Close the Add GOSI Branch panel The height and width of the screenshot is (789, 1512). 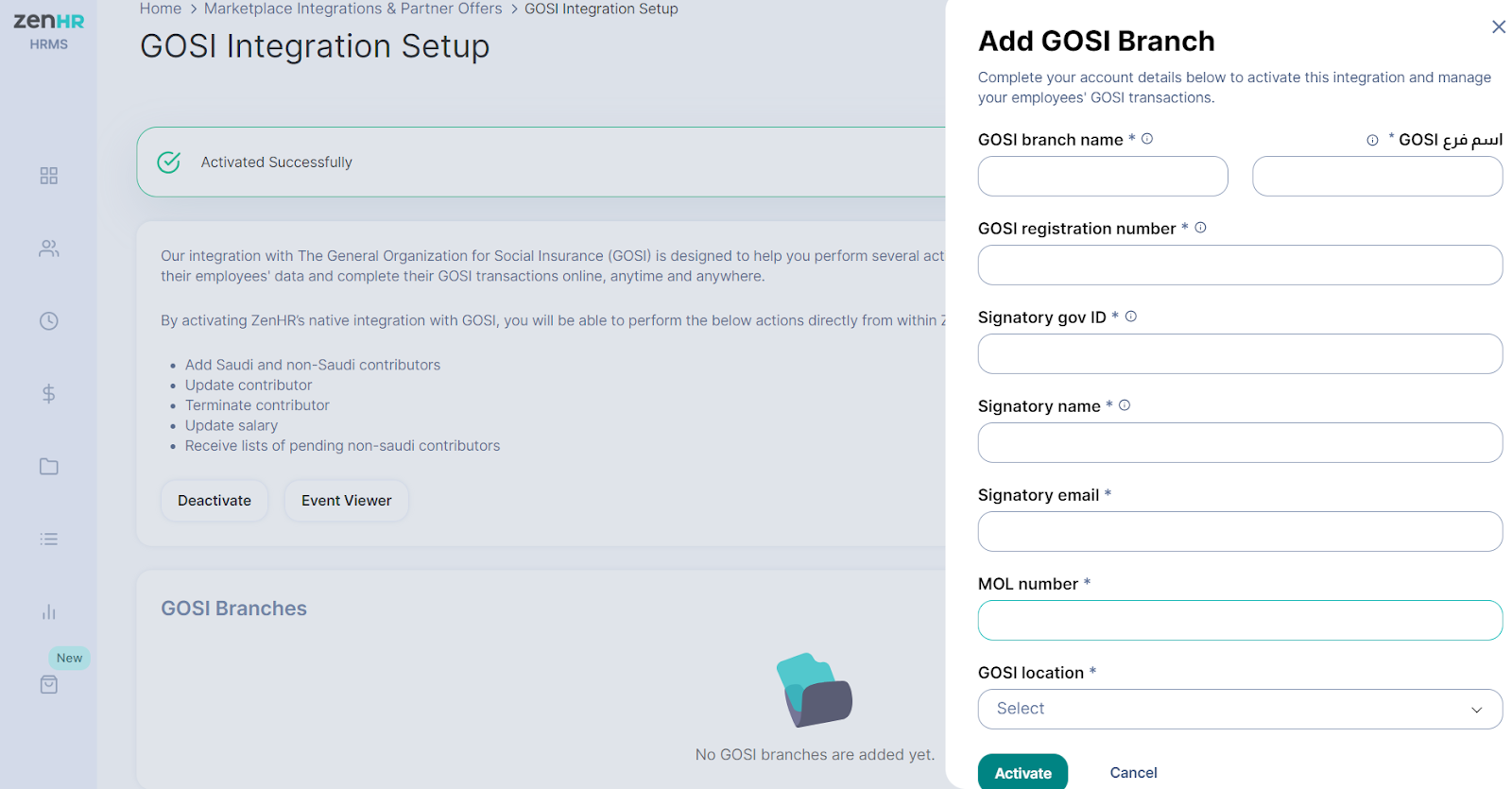click(1499, 26)
